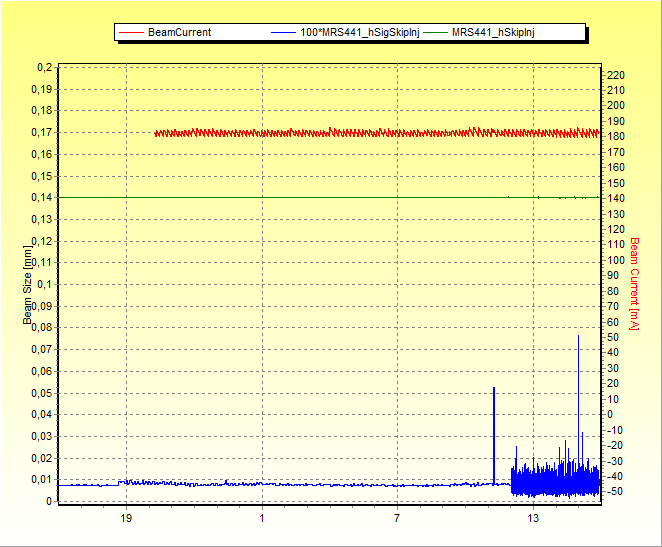Click the tallest blue spike's peak
Viewport: 662px width, 547px height.
(578, 337)
